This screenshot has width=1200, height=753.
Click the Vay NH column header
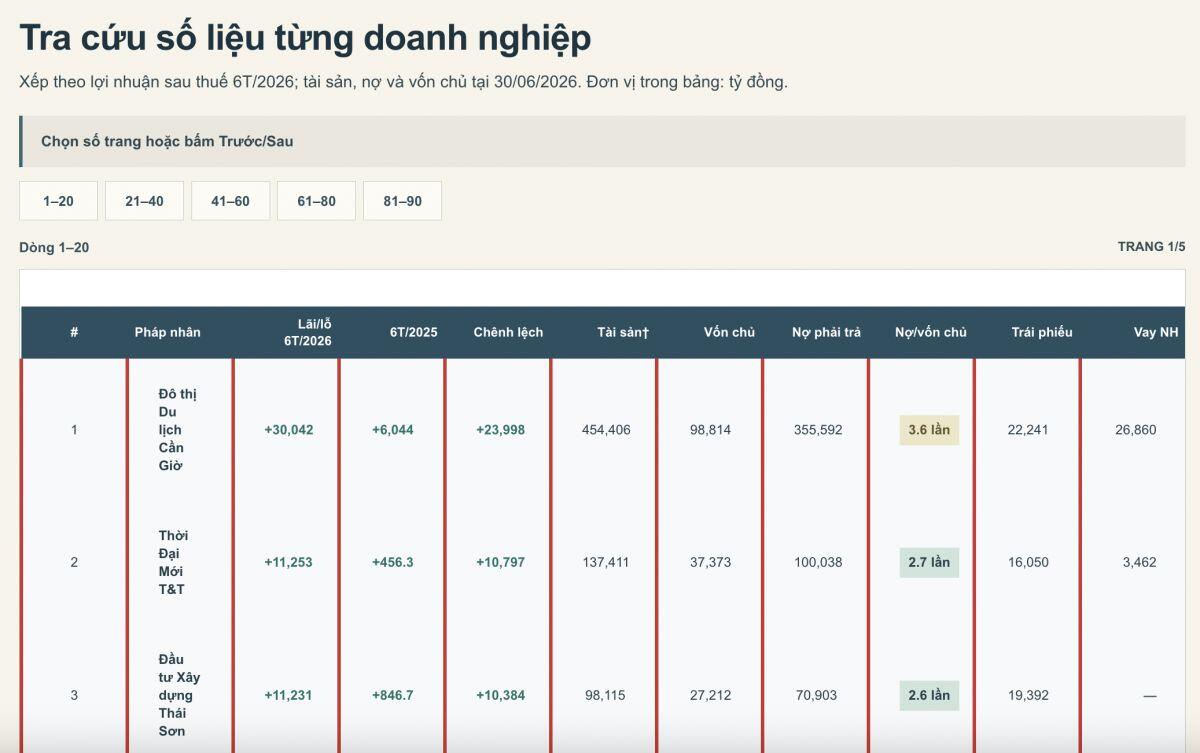(x=1155, y=332)
